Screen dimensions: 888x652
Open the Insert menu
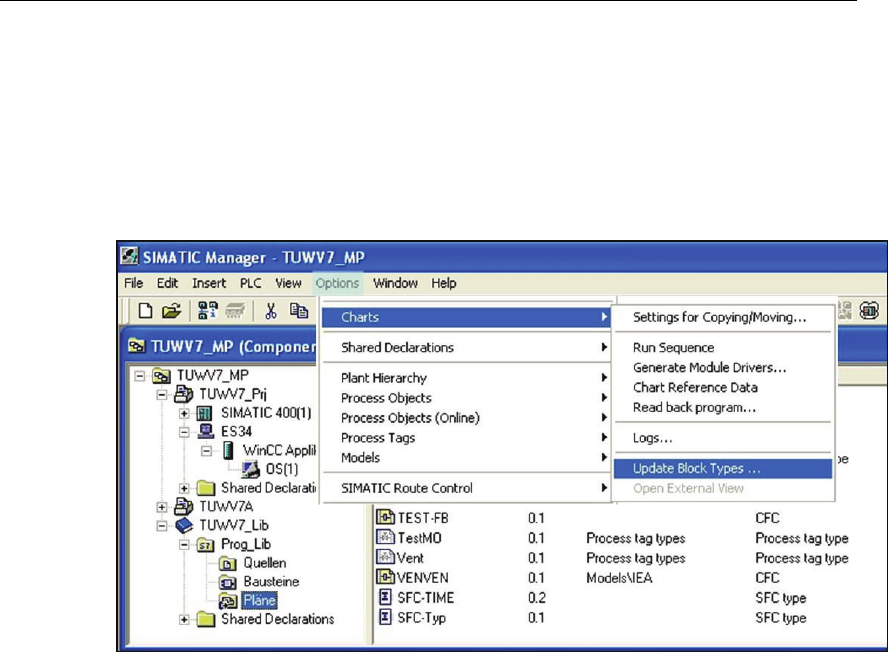208,283
